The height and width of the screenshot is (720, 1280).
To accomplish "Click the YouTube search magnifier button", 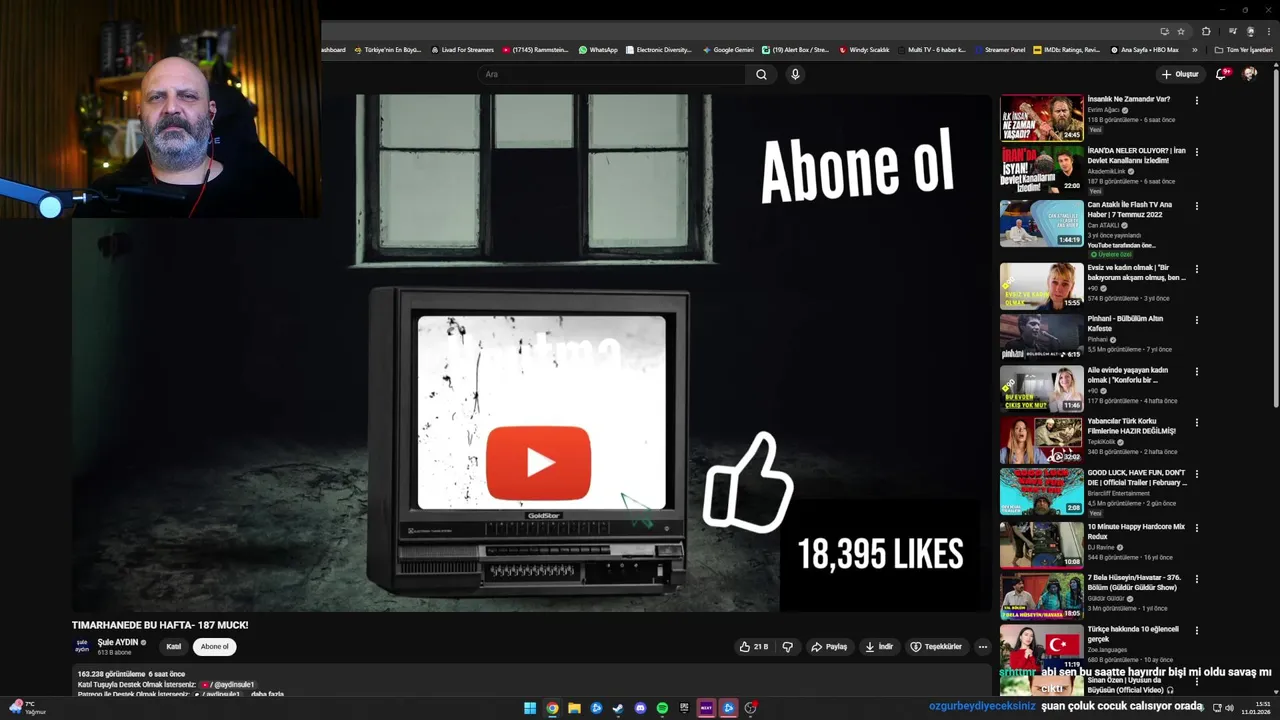I will click(x=761, y=74).
